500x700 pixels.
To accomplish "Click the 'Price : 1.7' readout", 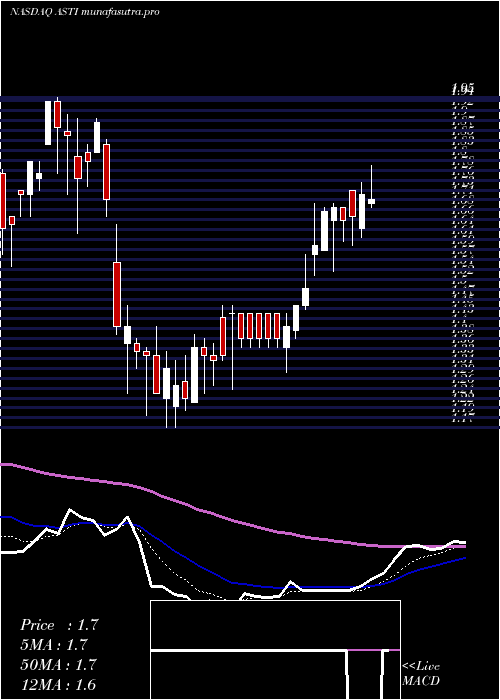I will [x=59, y=625].
